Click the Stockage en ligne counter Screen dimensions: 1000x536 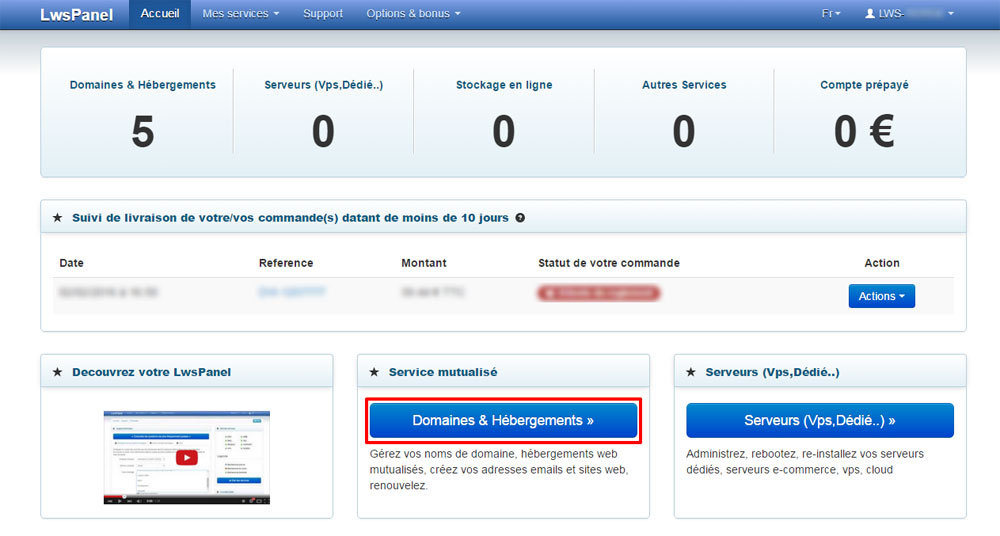pyautogui.click(x=504, y=132)
